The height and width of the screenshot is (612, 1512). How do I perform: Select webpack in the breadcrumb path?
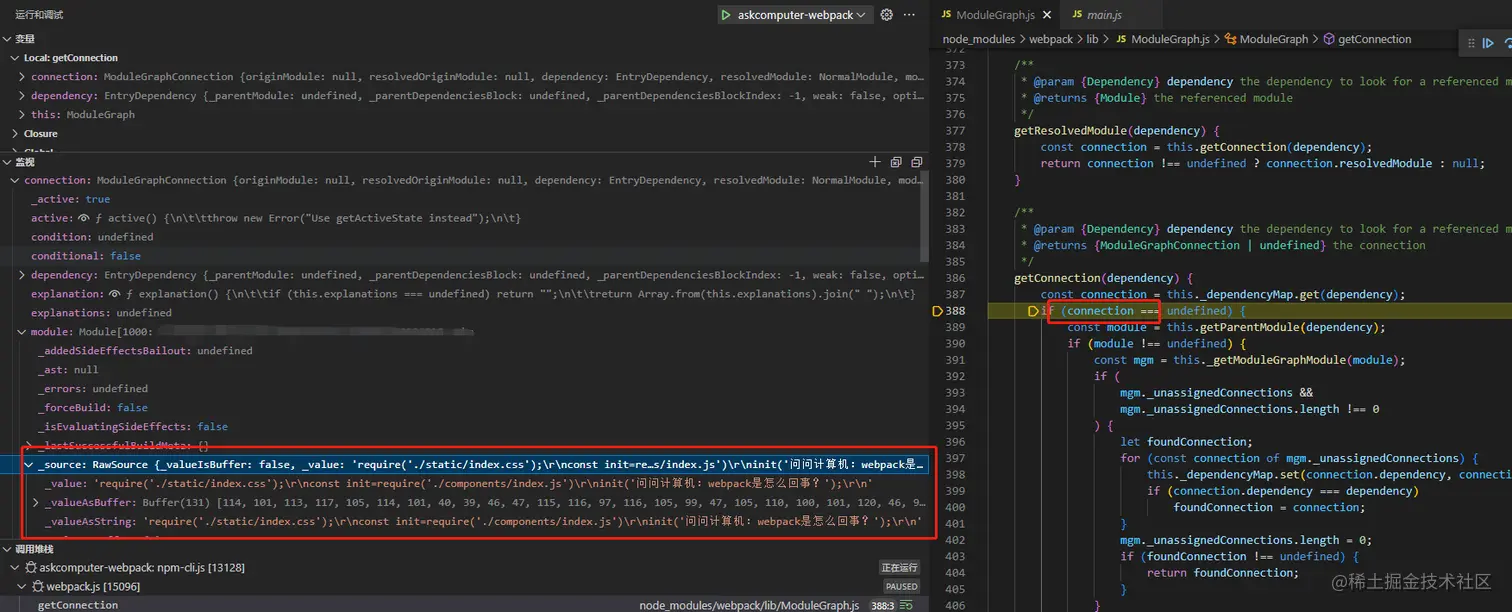[1051, 39]
